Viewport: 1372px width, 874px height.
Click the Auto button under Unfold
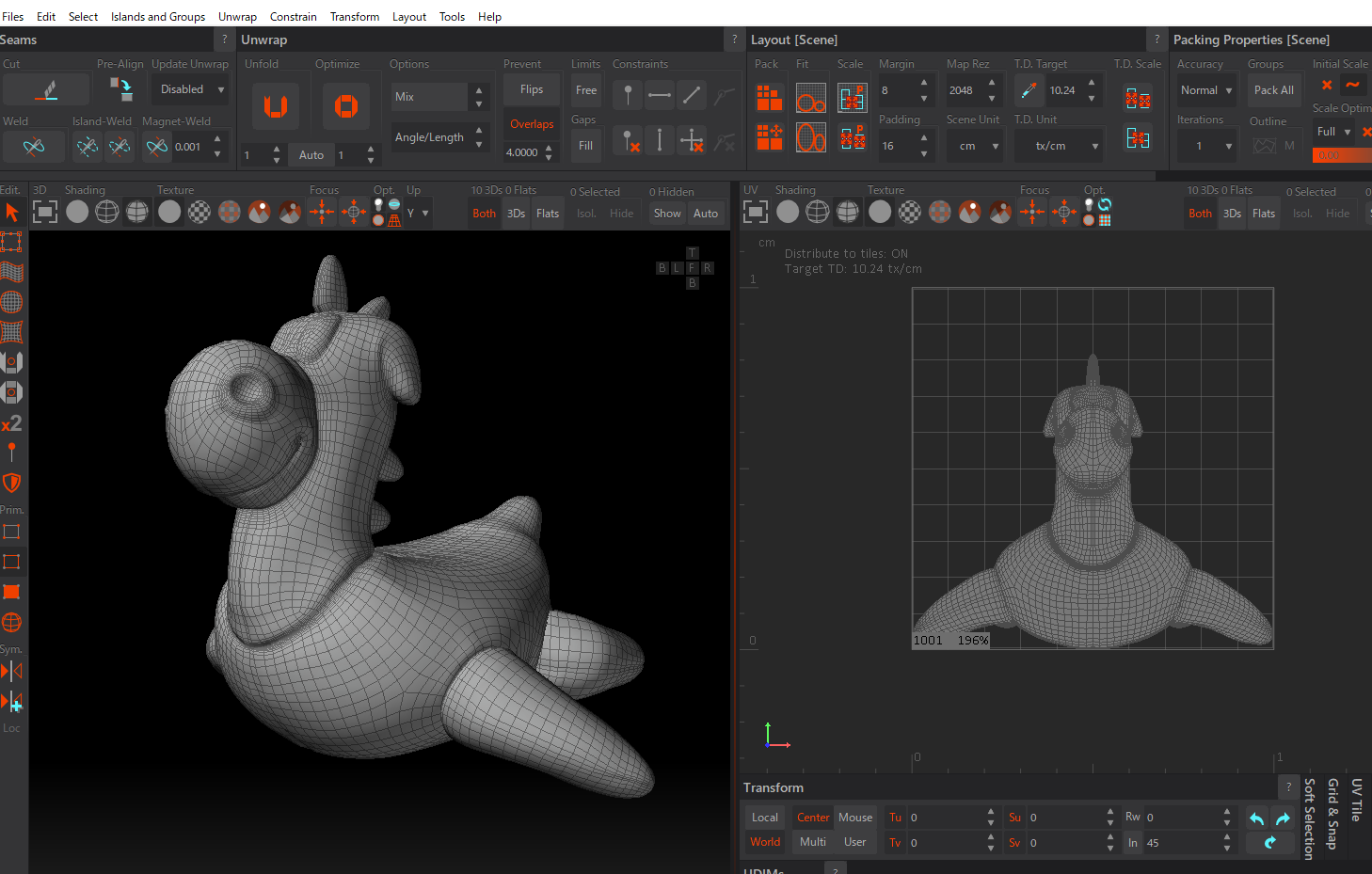coord(311,155)
